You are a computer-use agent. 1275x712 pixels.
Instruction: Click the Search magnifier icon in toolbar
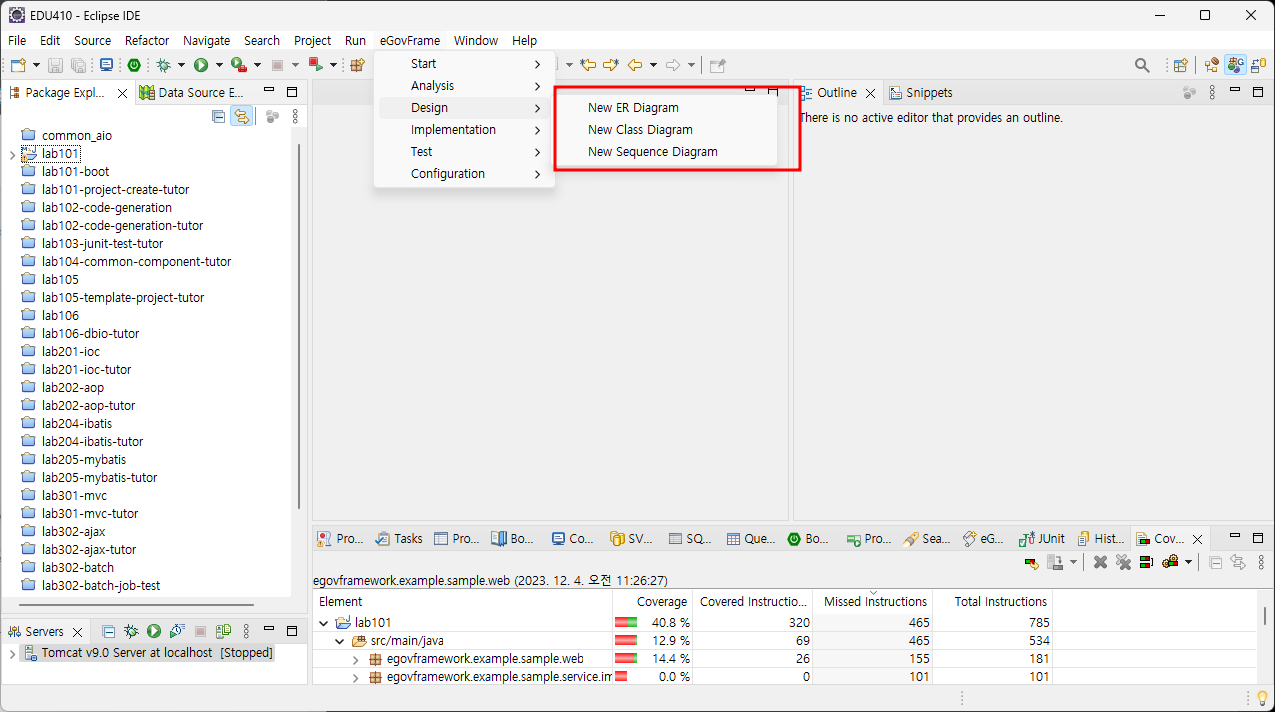pos(1142,65)
